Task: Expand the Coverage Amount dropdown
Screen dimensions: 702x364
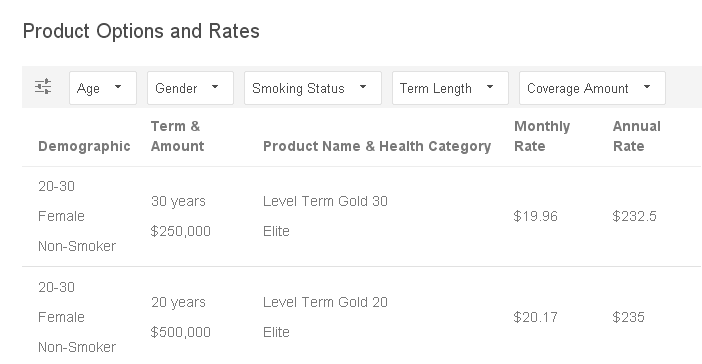Action: click(592, 88)
